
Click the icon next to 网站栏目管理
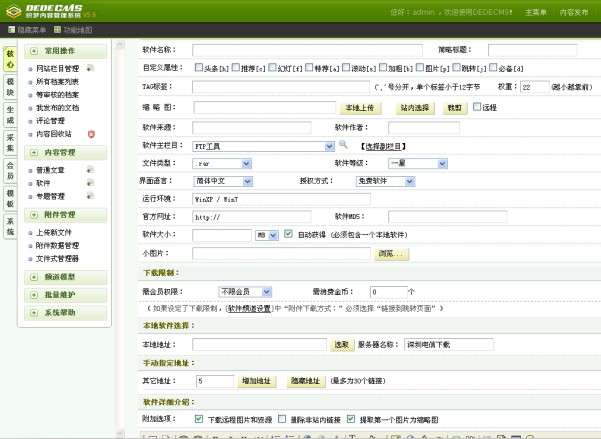(x=90, y=68)
